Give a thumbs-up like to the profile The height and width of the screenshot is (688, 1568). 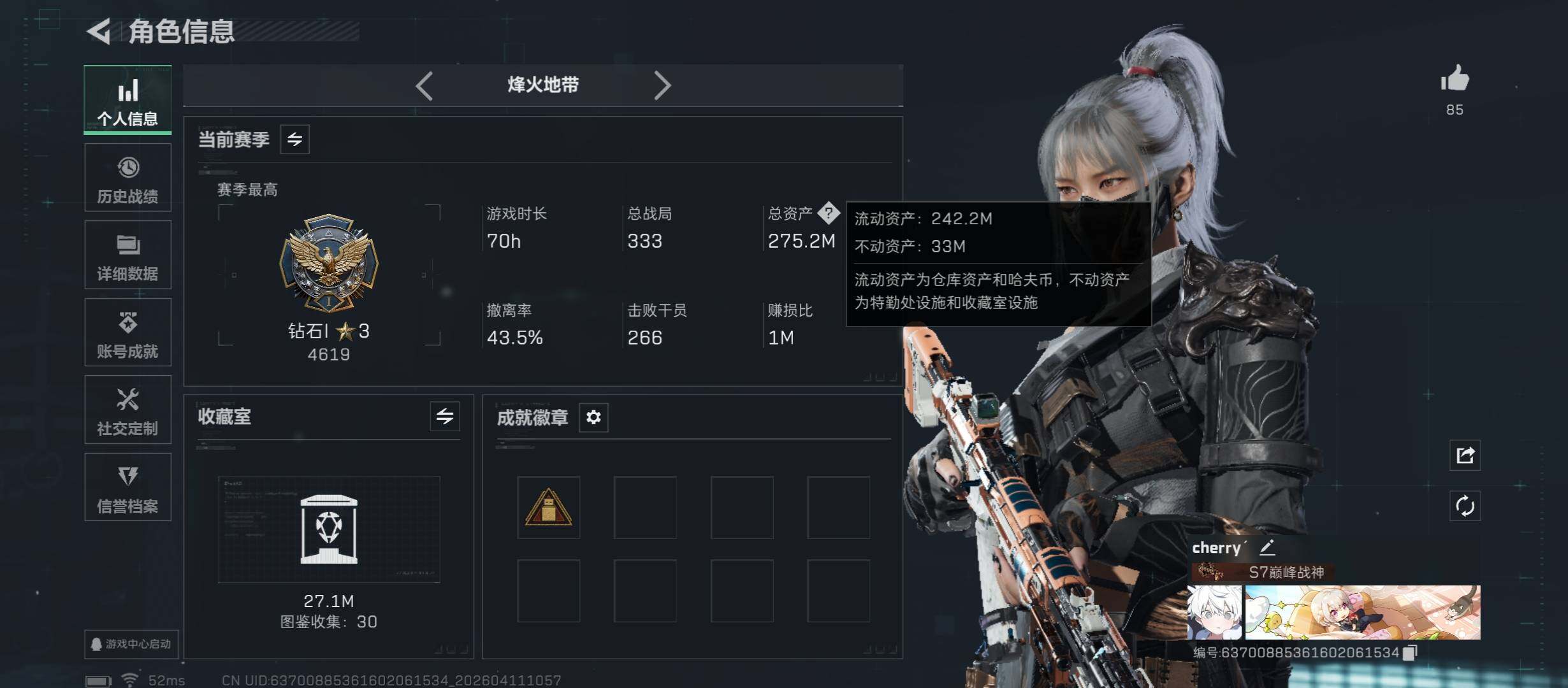coord(1455,79)
